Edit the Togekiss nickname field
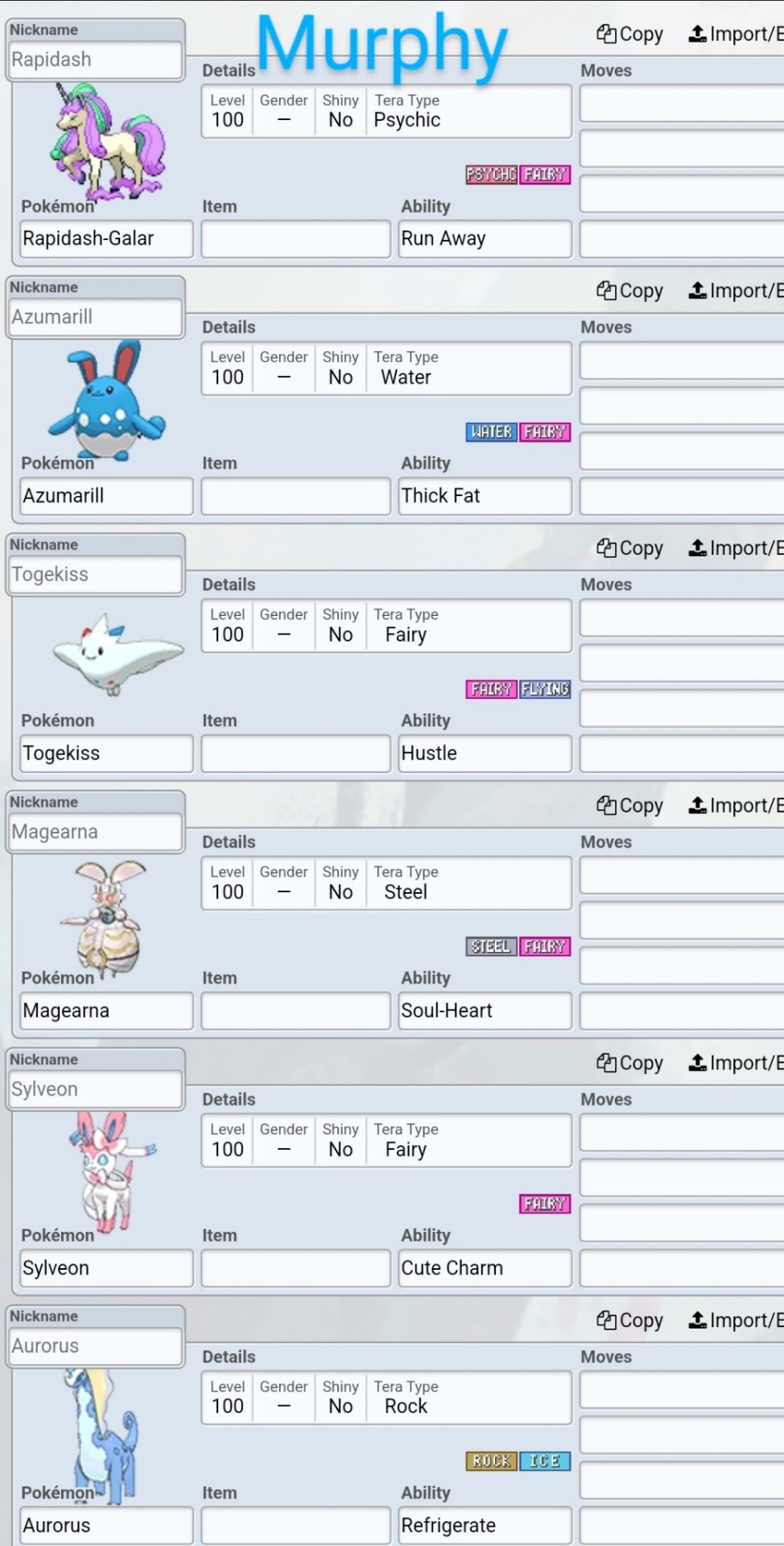This screenshot has height=1546, width=784. (x=96, y=574)
